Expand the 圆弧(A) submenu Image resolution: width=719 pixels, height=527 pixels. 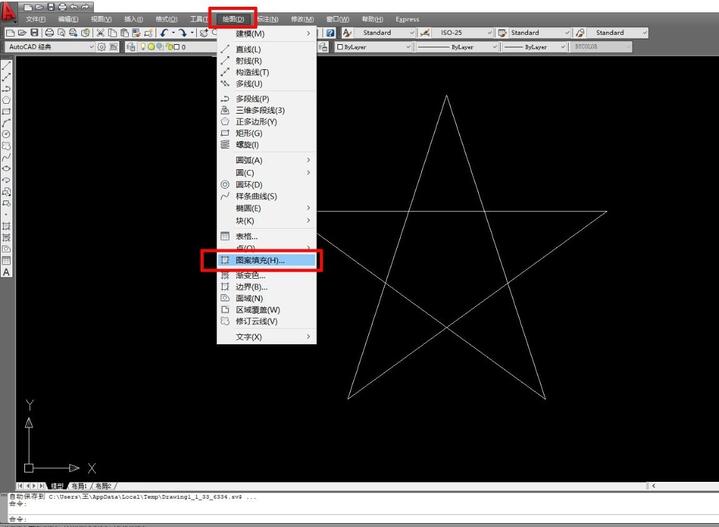click(x=266, y=160)
